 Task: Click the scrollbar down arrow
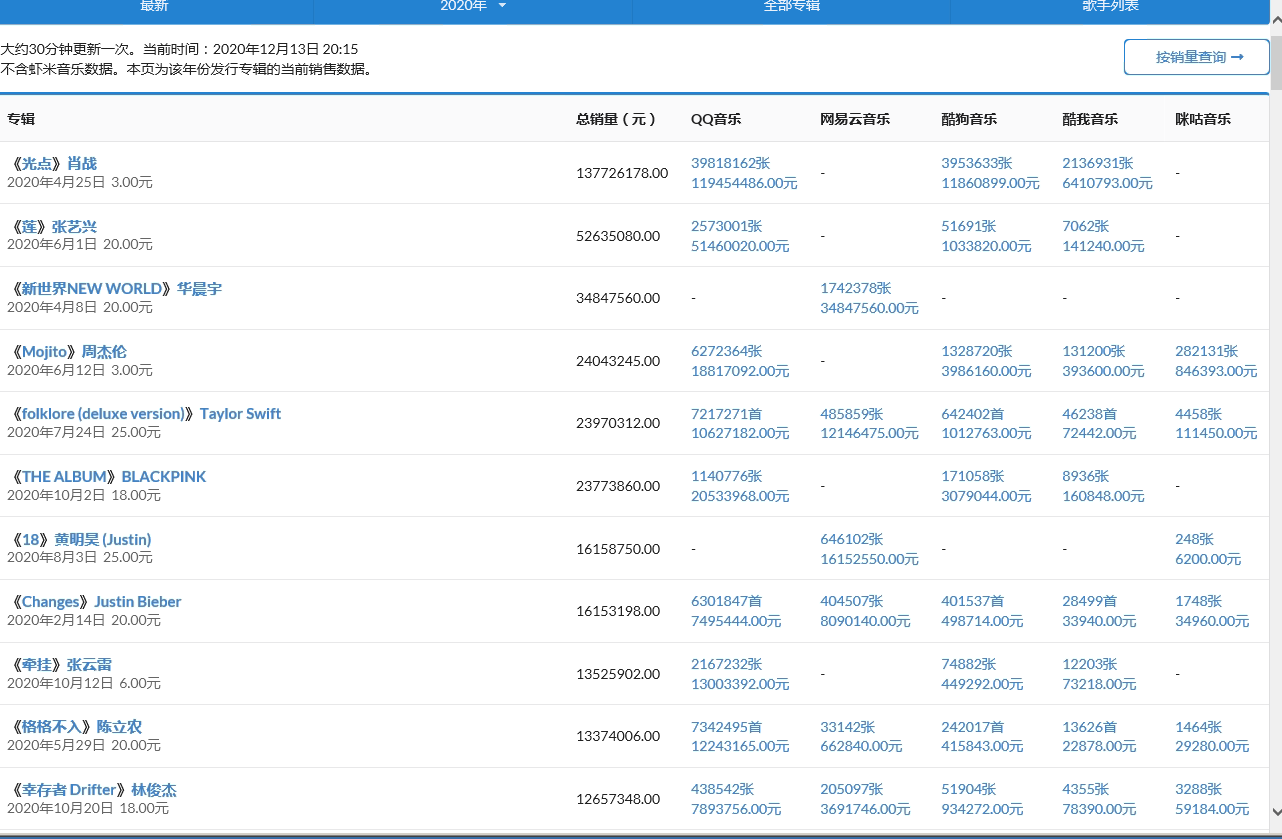click(1276, 814)
